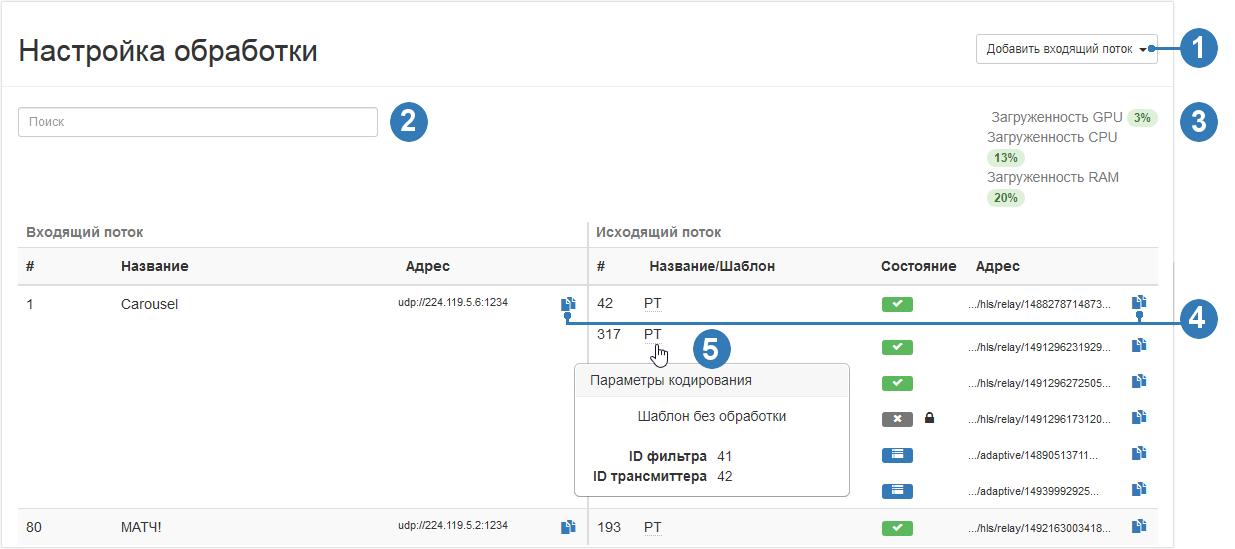Copy the adaptive/14890513711 stream address
Viewport: 1235px width, 549px height.
tap(1139, 454)
